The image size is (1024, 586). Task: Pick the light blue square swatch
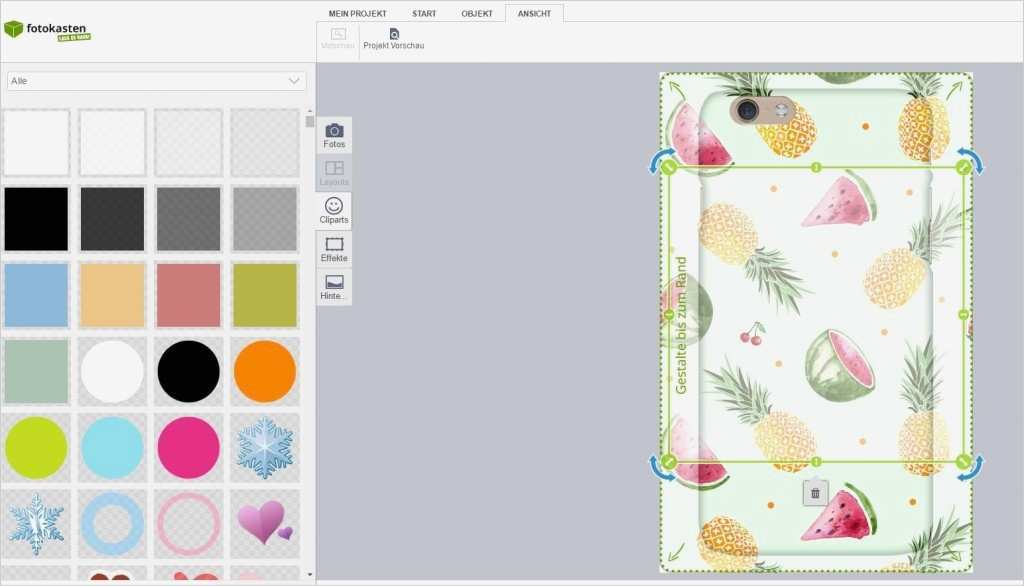point(36,295)
